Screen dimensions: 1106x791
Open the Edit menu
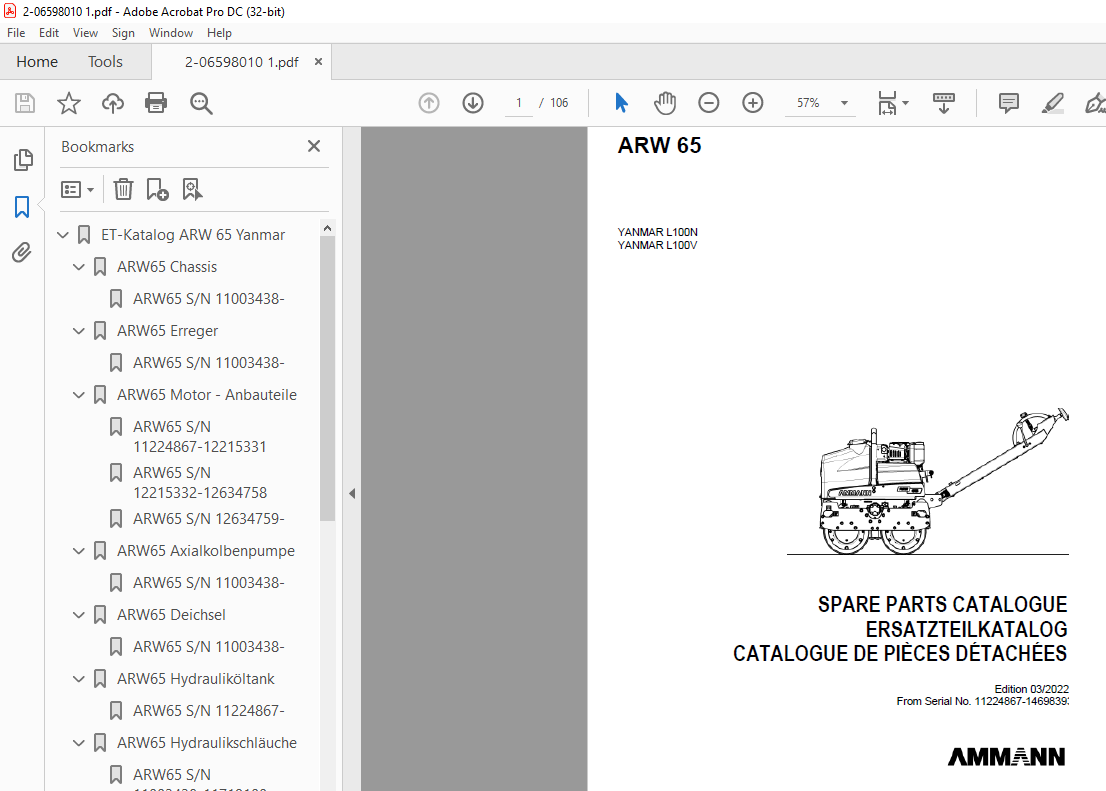point(49,32)
